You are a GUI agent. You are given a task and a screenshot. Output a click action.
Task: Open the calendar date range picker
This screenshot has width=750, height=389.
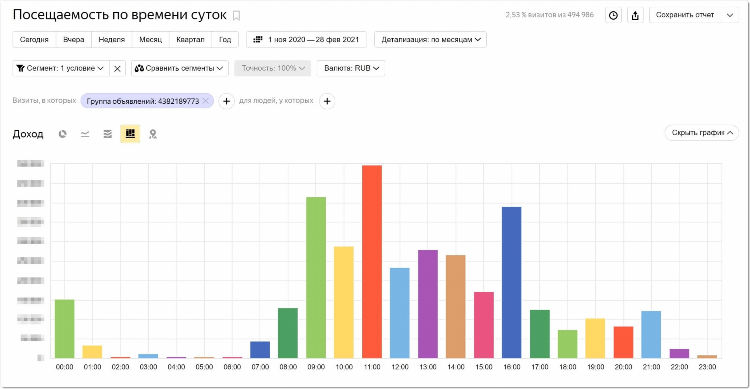click(x=306, y=40)
